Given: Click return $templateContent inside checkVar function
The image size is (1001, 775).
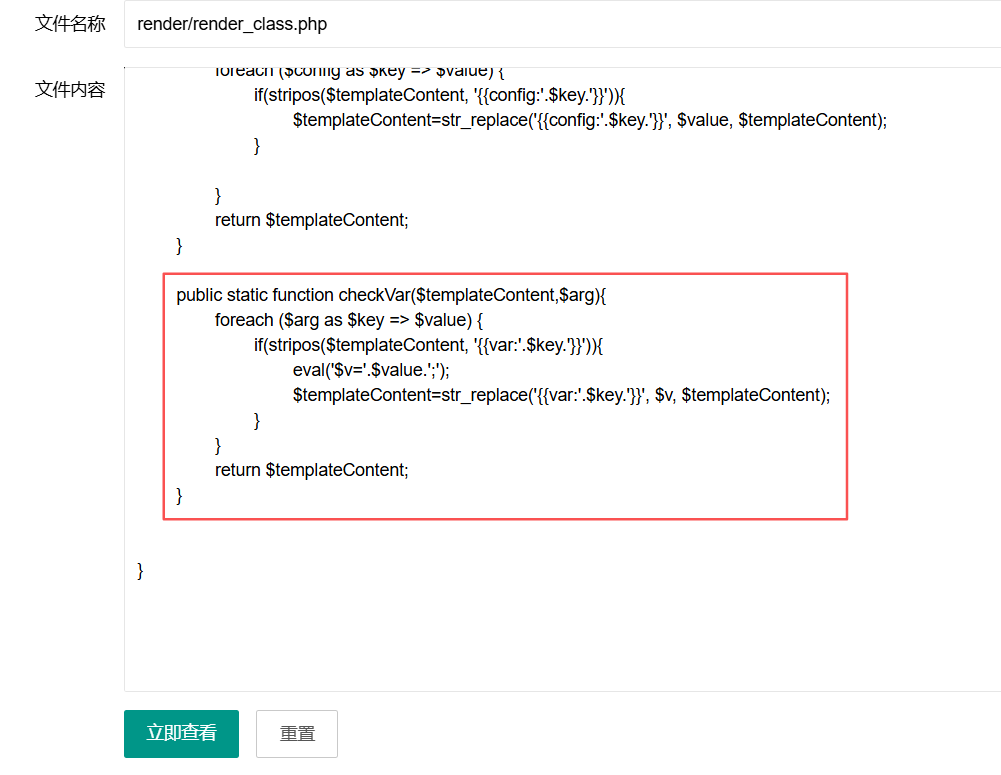Looking at the screenshot, I should click(311, 470).
